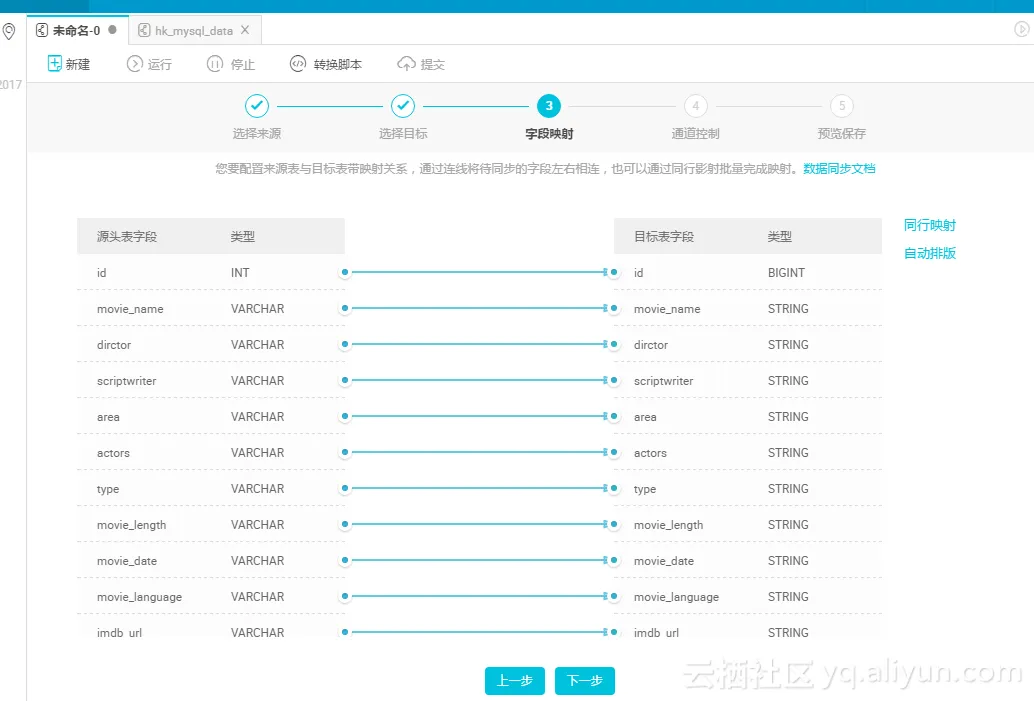This screenshot has height=701, width=1034.
Task: Click target connector dot for movie_length row
Action: click(614, 524)
